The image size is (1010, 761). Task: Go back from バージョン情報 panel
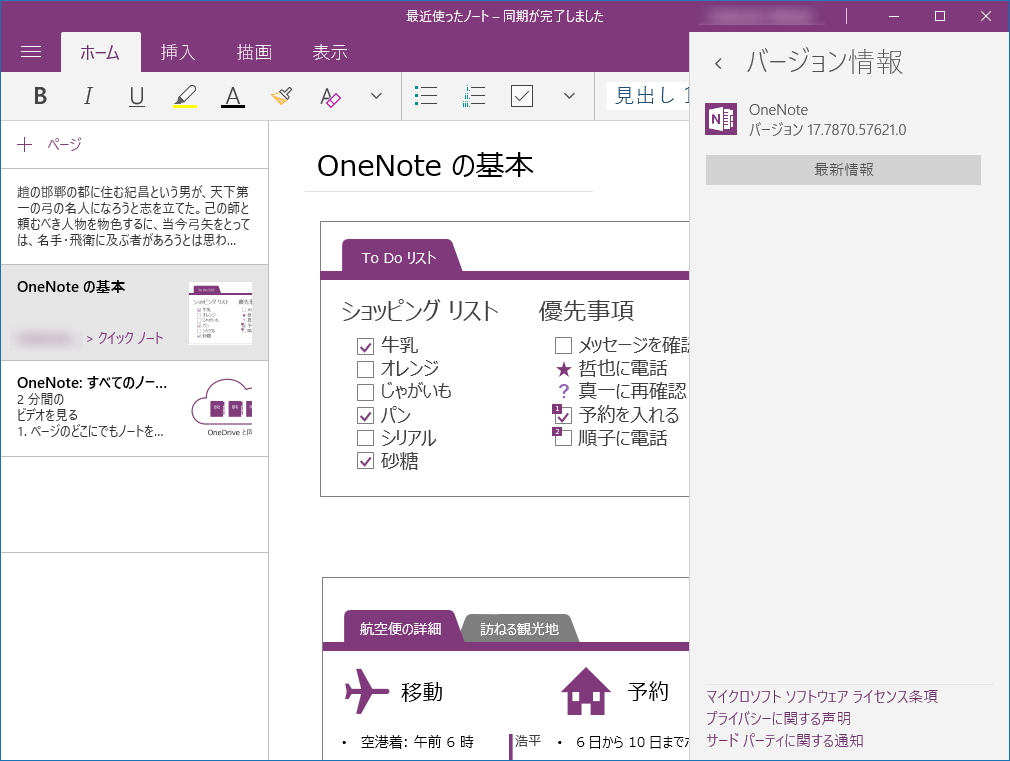[718, 61]
